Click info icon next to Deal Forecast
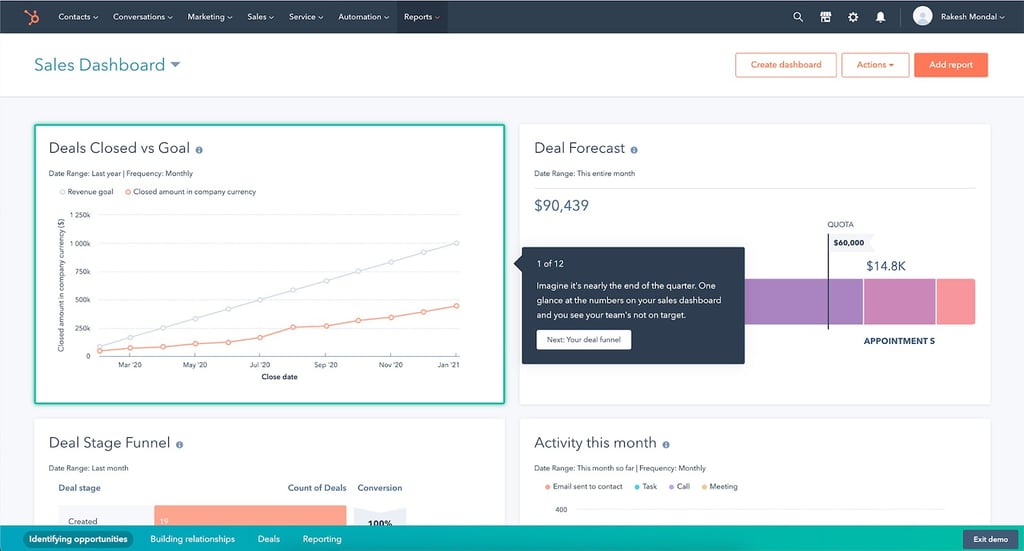This screenshot has width=1024, height=551. point(633,150)
